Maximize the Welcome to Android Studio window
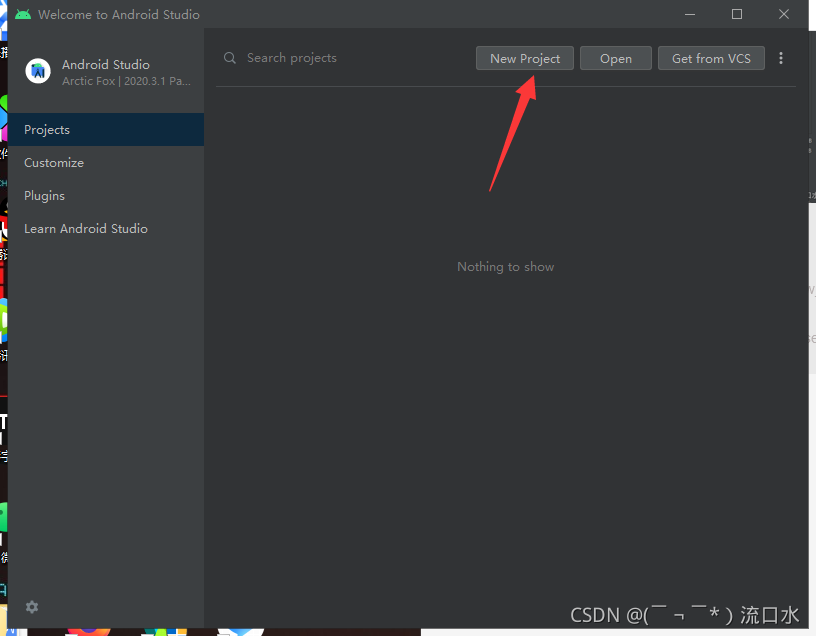This screenshot has width=816, height=636. coord(737,15)
